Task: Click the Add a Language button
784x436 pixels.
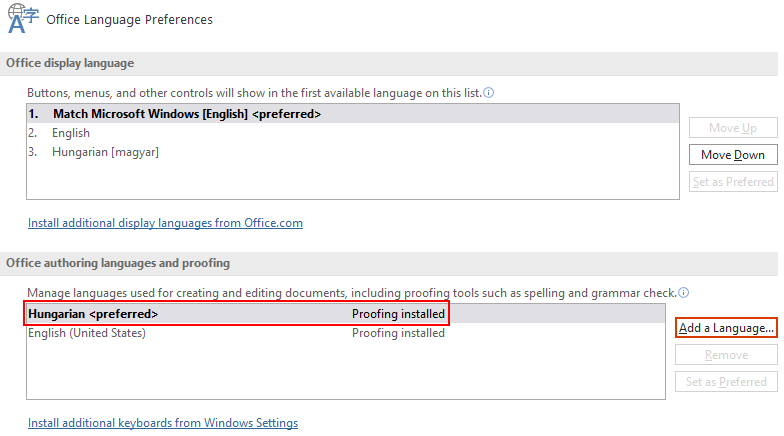Action: [x=726, y=328]
